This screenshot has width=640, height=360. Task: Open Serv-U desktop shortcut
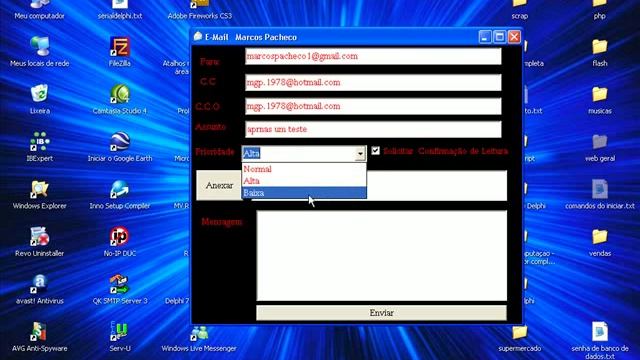[x=120, y=337]
